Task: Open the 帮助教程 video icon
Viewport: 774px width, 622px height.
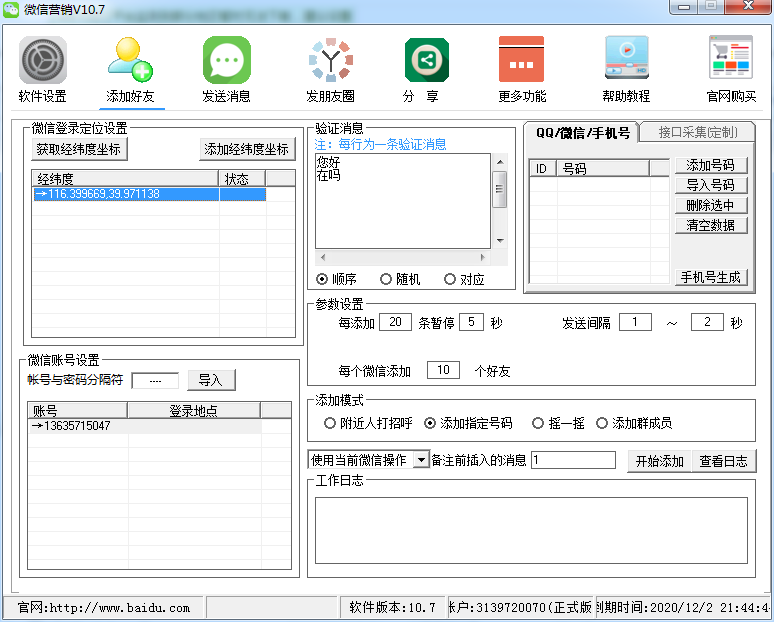Action: (626, 57)
